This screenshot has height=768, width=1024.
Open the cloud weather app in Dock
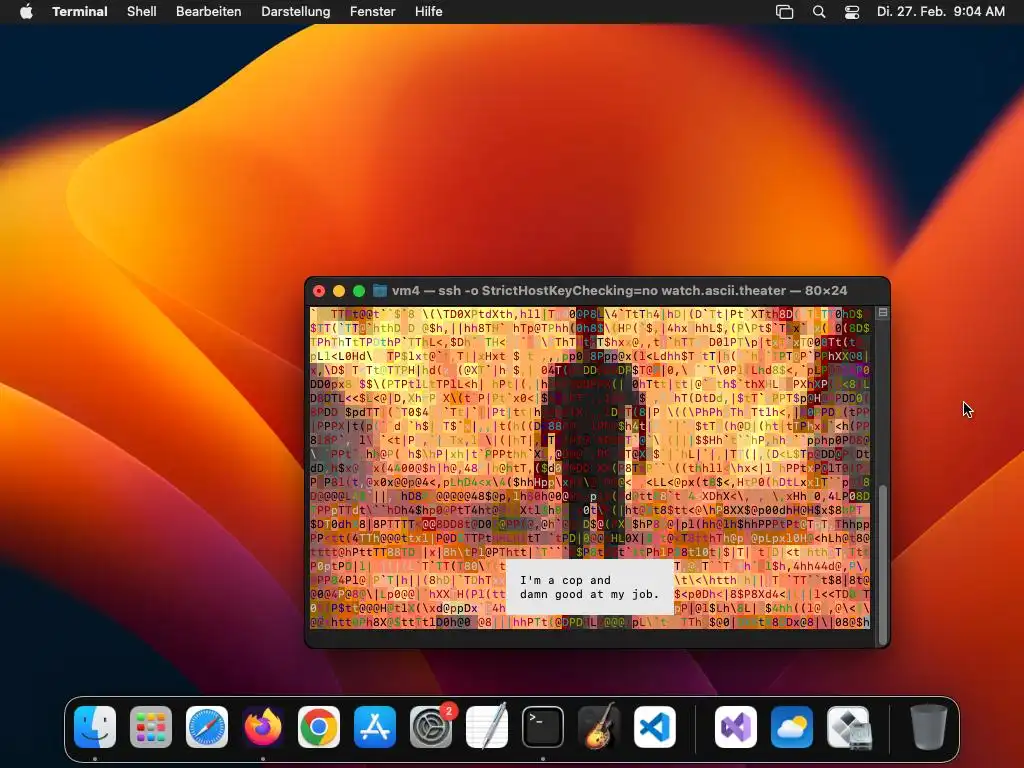tap(792, 727)
